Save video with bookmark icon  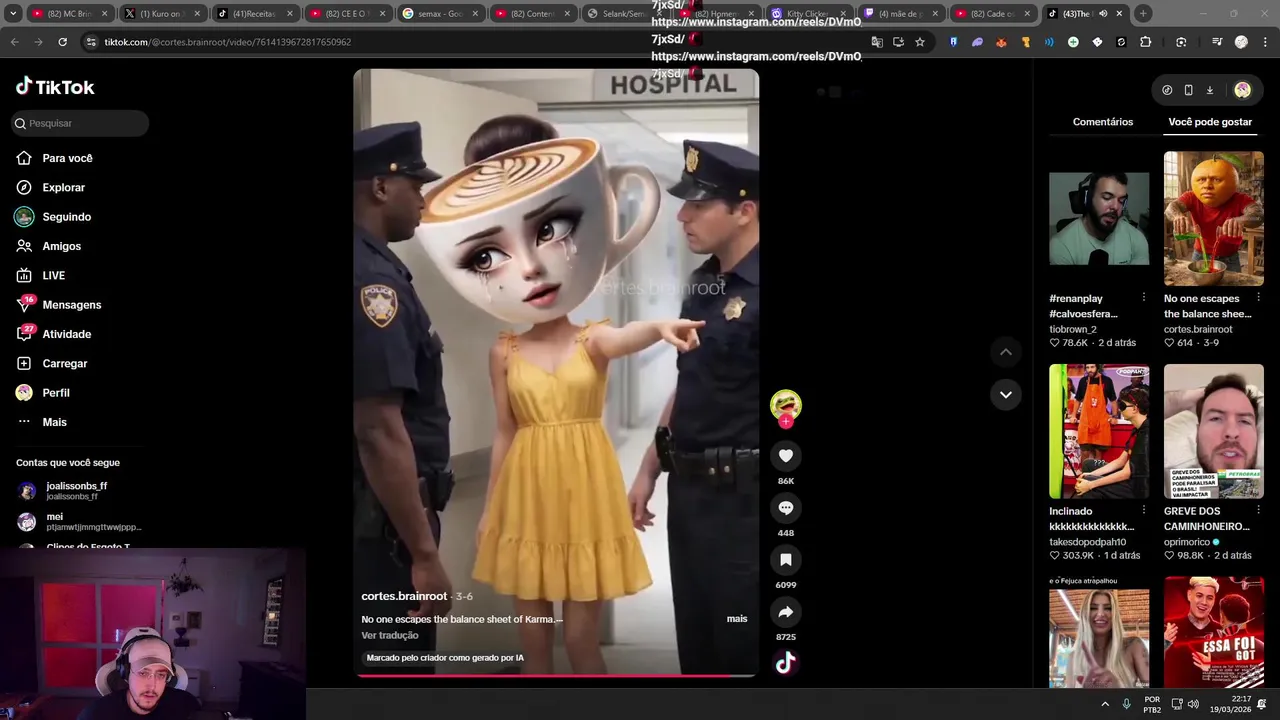(786, 560)
